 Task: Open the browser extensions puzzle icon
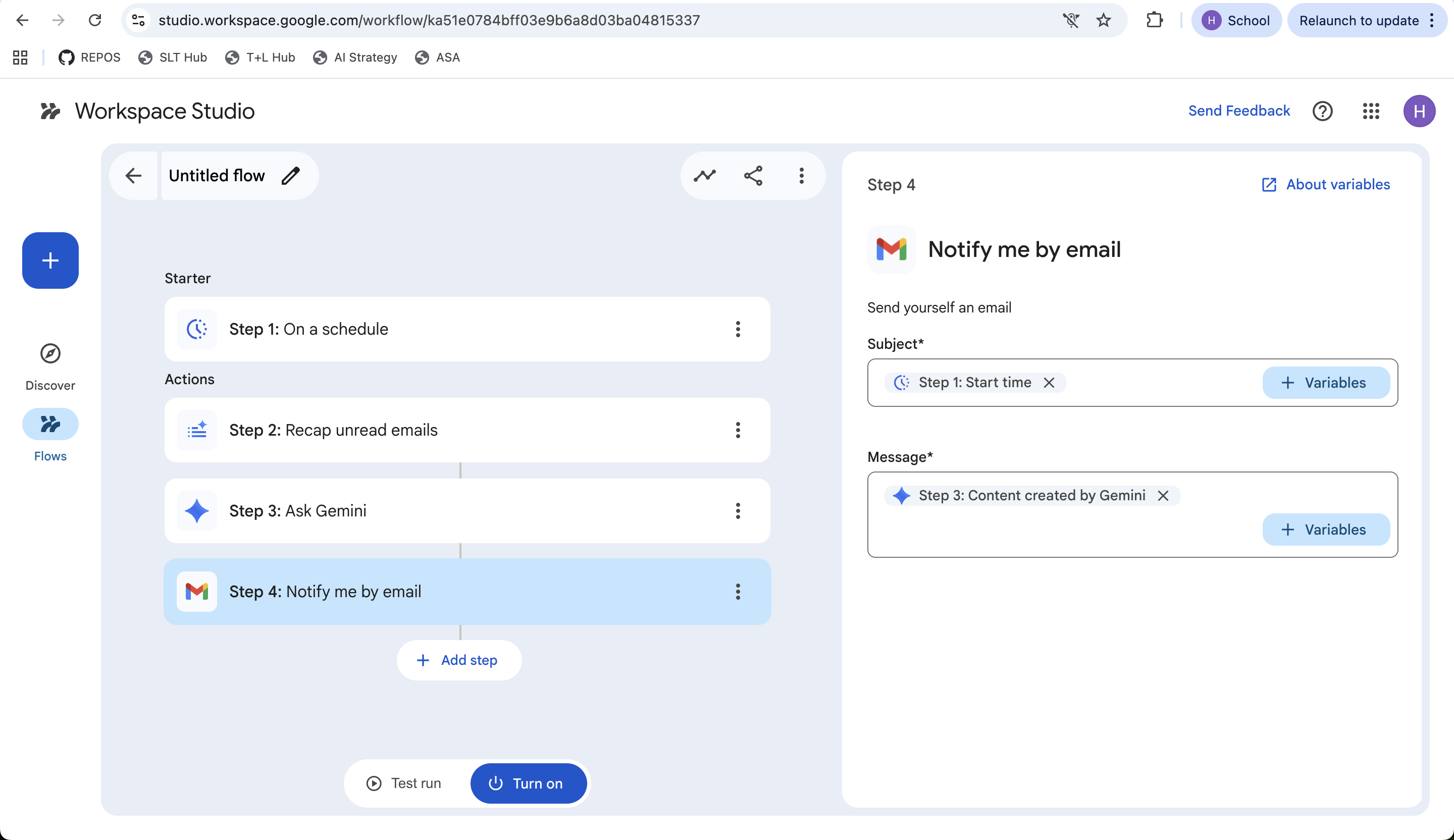tap(1155, 21)
